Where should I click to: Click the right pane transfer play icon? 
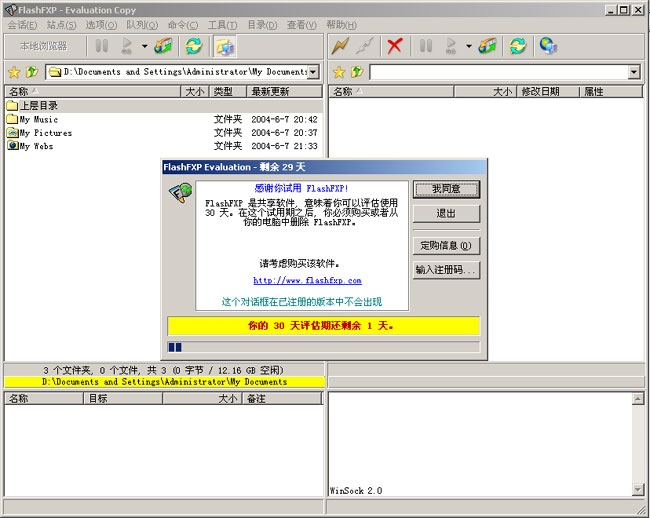tap(451, 46)
